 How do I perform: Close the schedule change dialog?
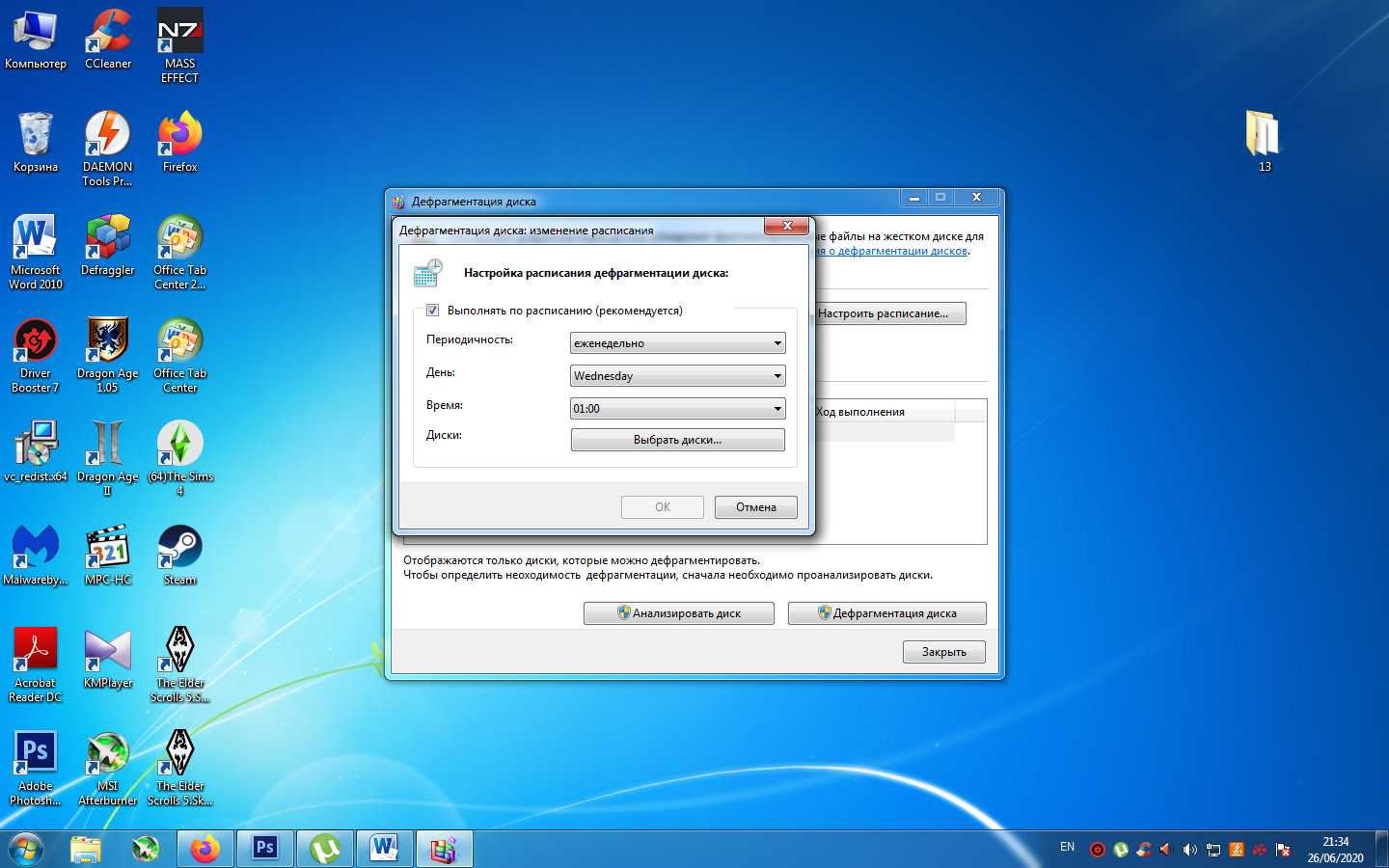787,226
